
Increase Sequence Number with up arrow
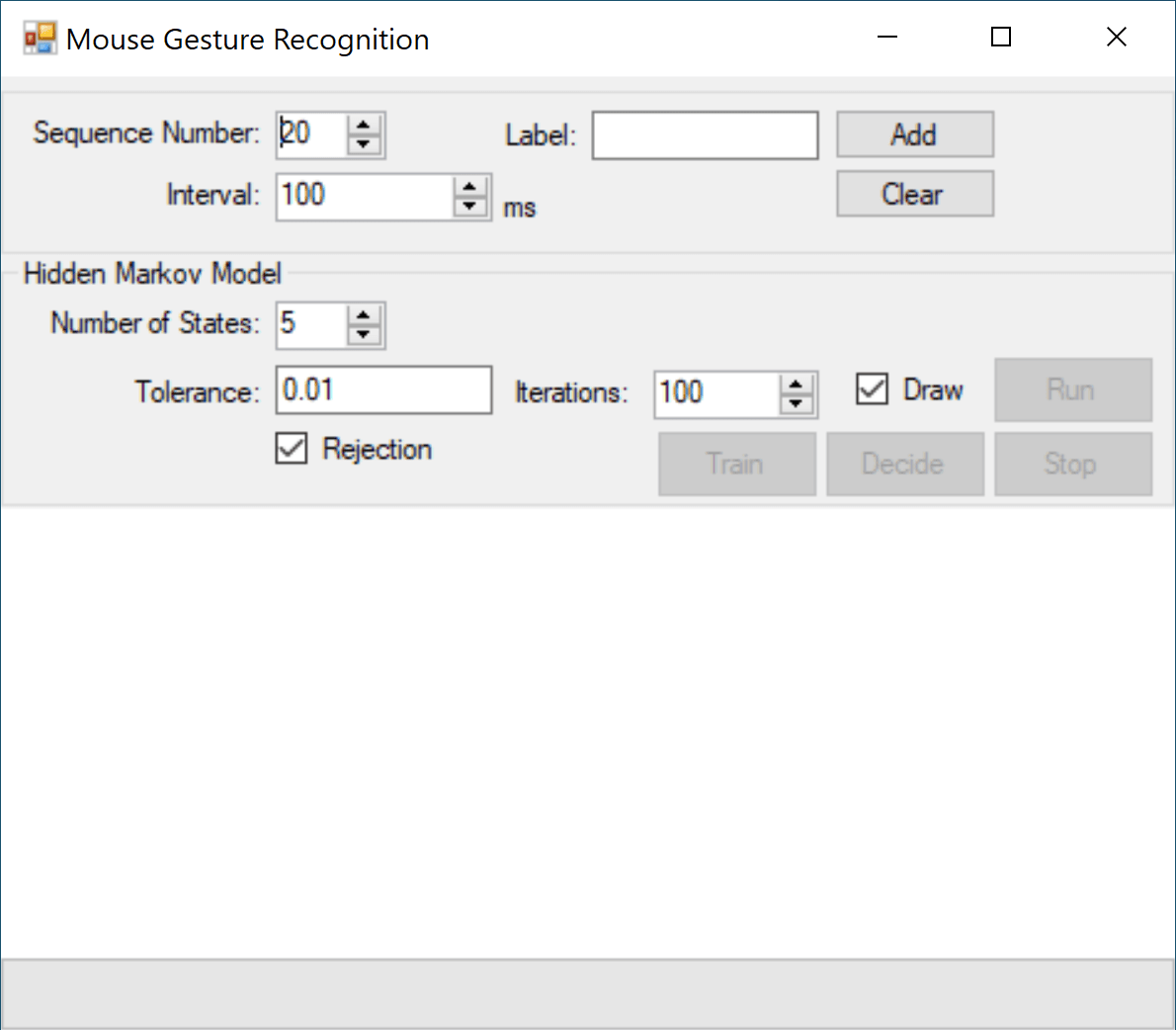(364, 125)
